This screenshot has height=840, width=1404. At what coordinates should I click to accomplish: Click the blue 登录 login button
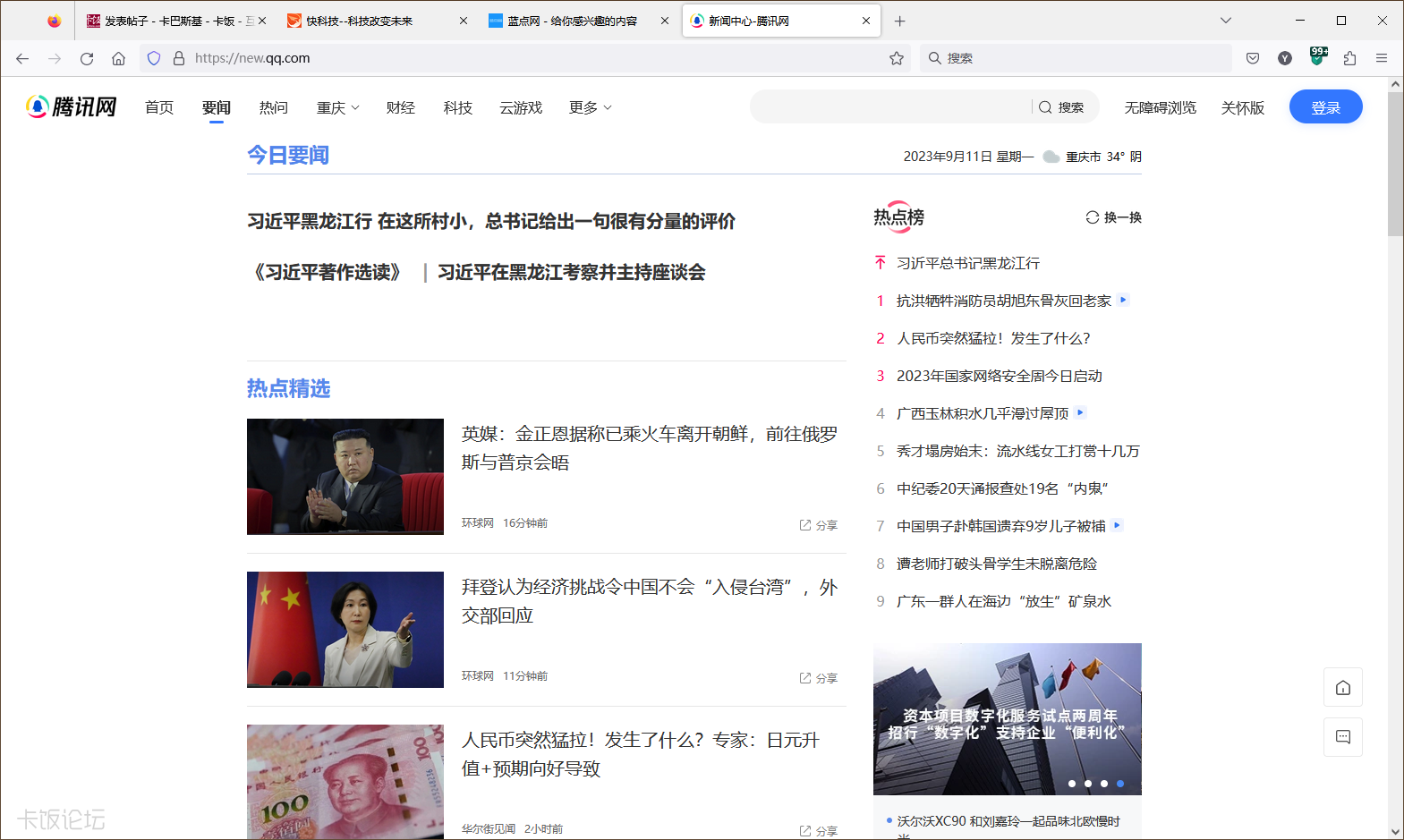pos(1325,106)
